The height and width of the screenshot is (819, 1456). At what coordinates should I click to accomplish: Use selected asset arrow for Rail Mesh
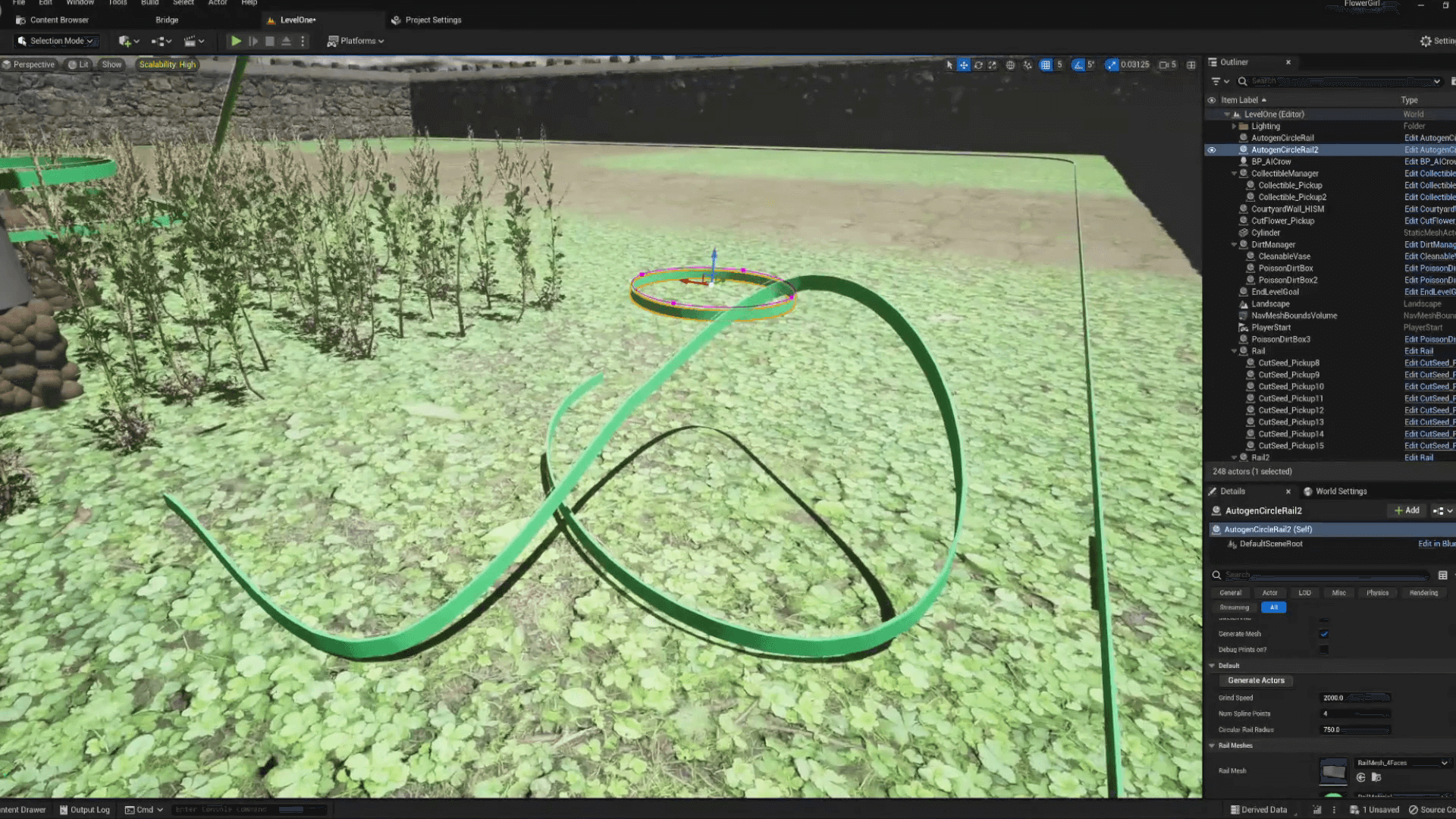pos(1360,777)
